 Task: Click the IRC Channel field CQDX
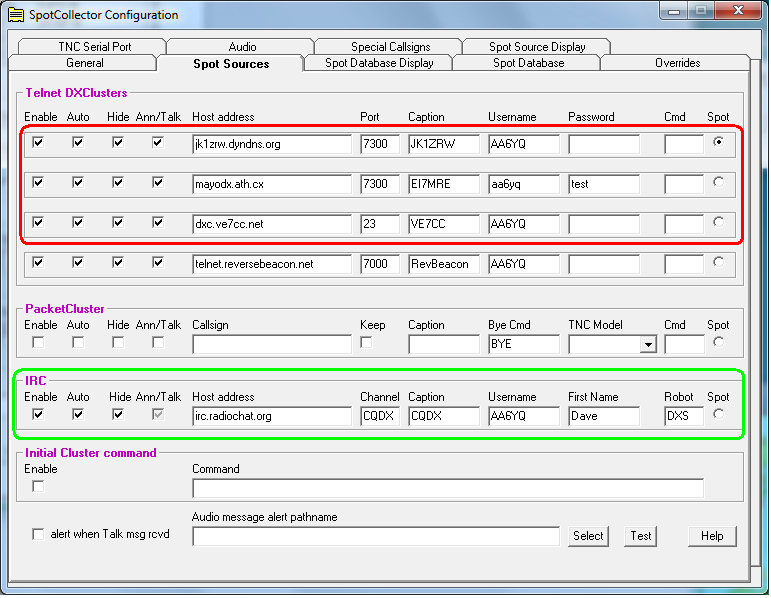pos(380,416)
